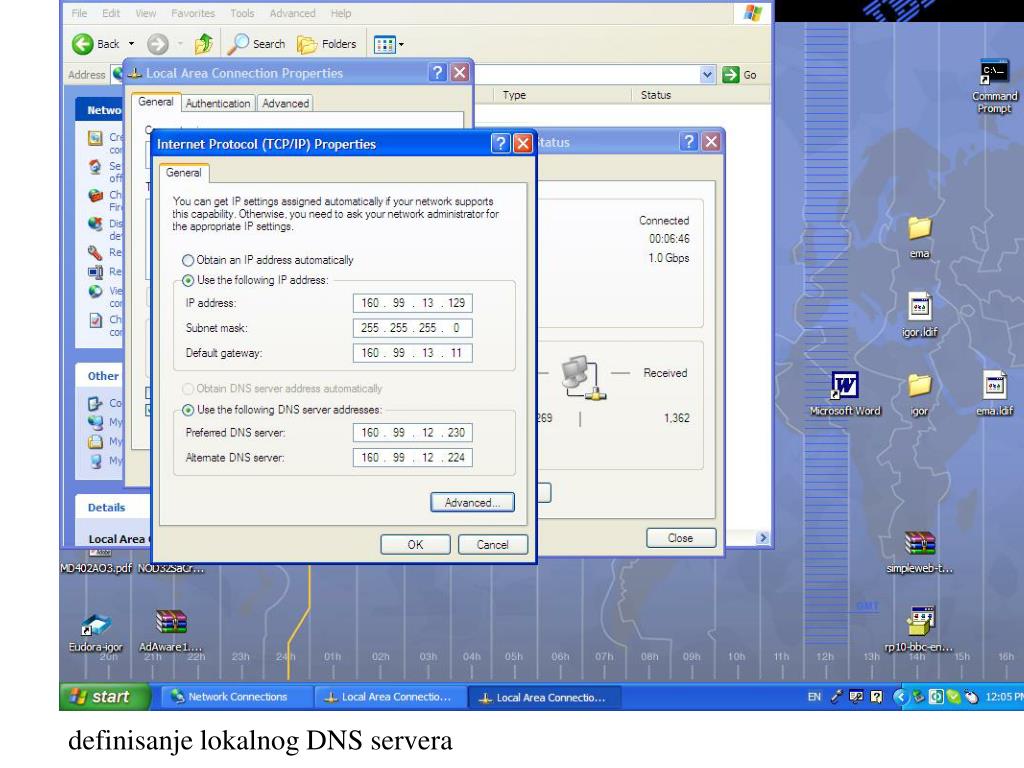Click the Alternate DNS server field
Viewport: 1024px width, 768px height.
click(x=412, y=457)
